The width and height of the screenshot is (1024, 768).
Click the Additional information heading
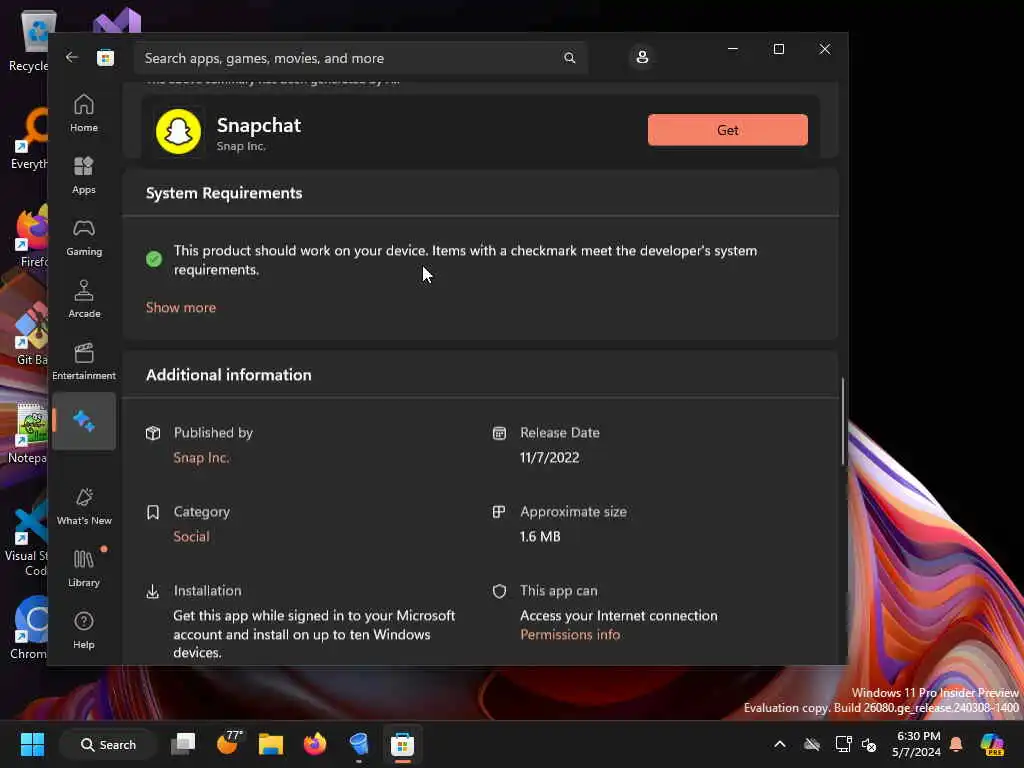pyautogui.click(x=229, y=375)
